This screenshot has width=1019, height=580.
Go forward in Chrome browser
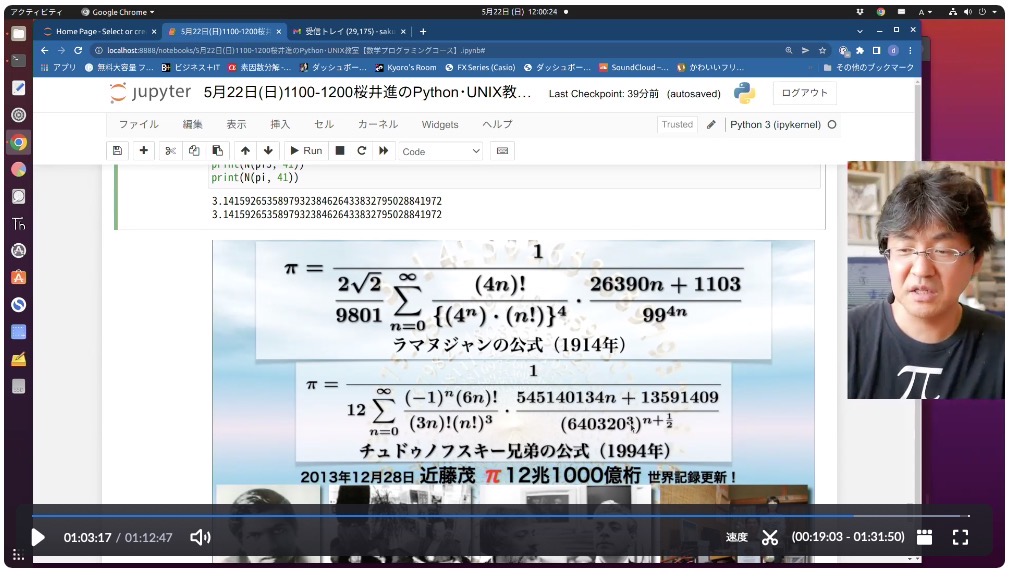61,50
